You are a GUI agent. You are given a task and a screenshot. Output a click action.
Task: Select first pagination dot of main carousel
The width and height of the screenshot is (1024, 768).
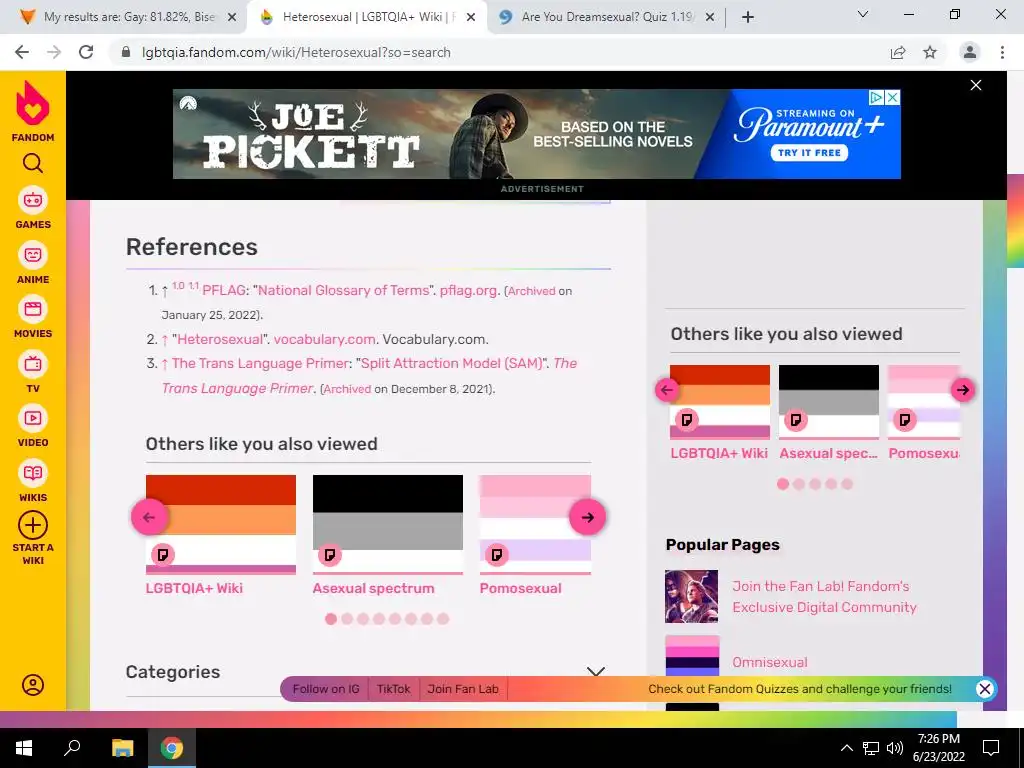point(331,618)
